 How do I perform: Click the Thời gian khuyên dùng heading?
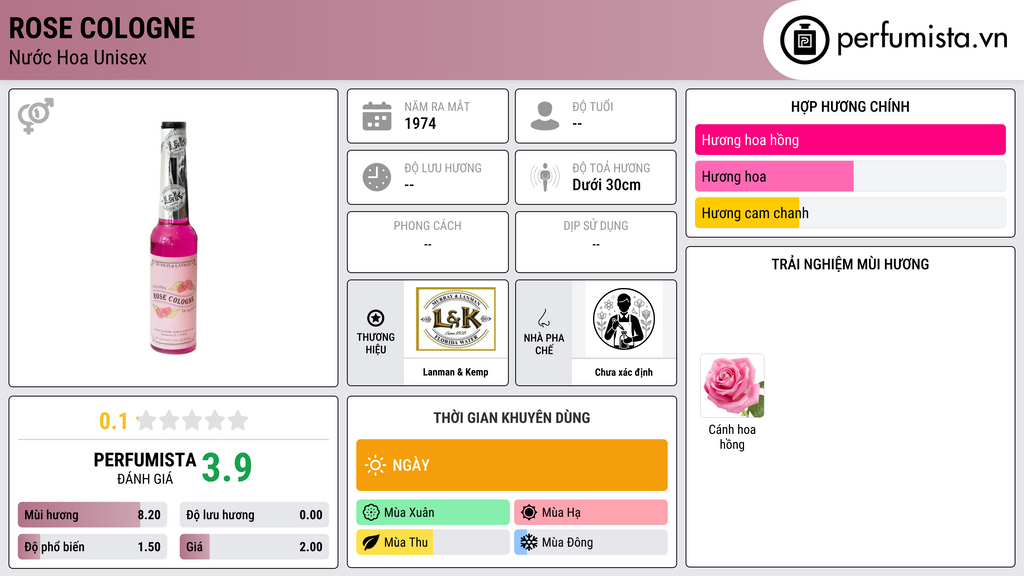point(512,418)
